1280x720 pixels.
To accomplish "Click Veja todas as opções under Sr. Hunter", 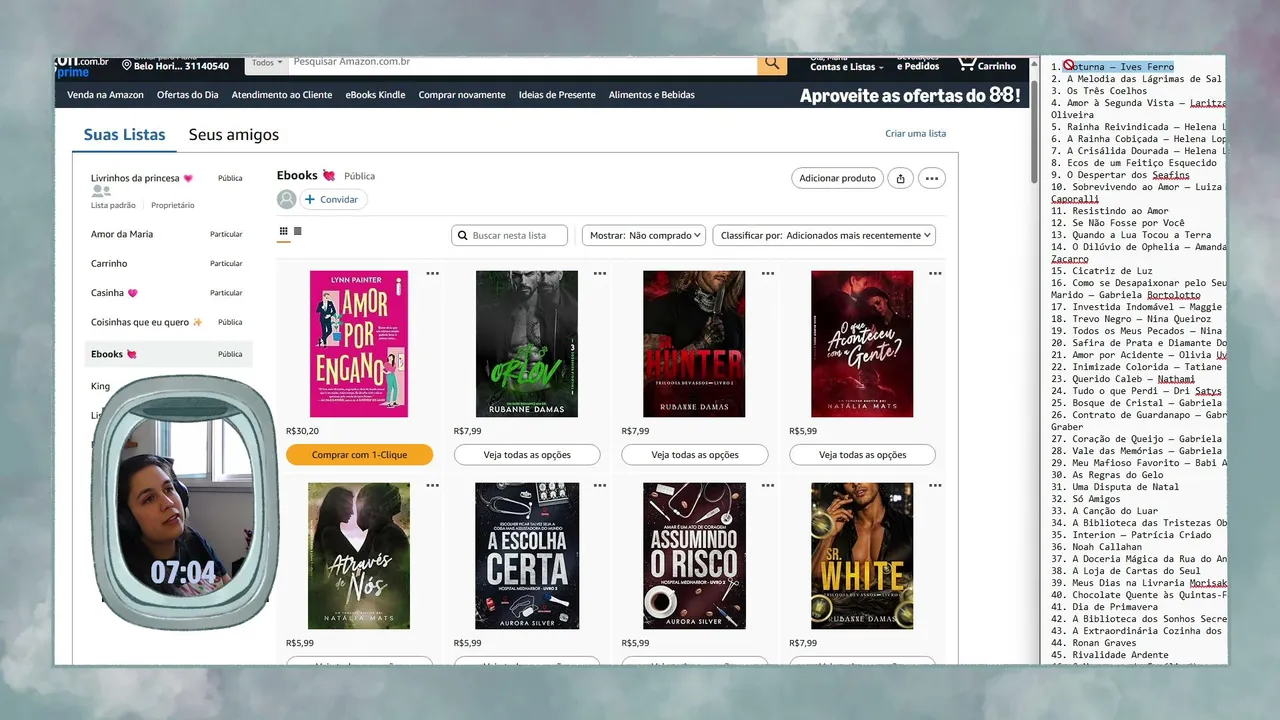I will point(695,455).
